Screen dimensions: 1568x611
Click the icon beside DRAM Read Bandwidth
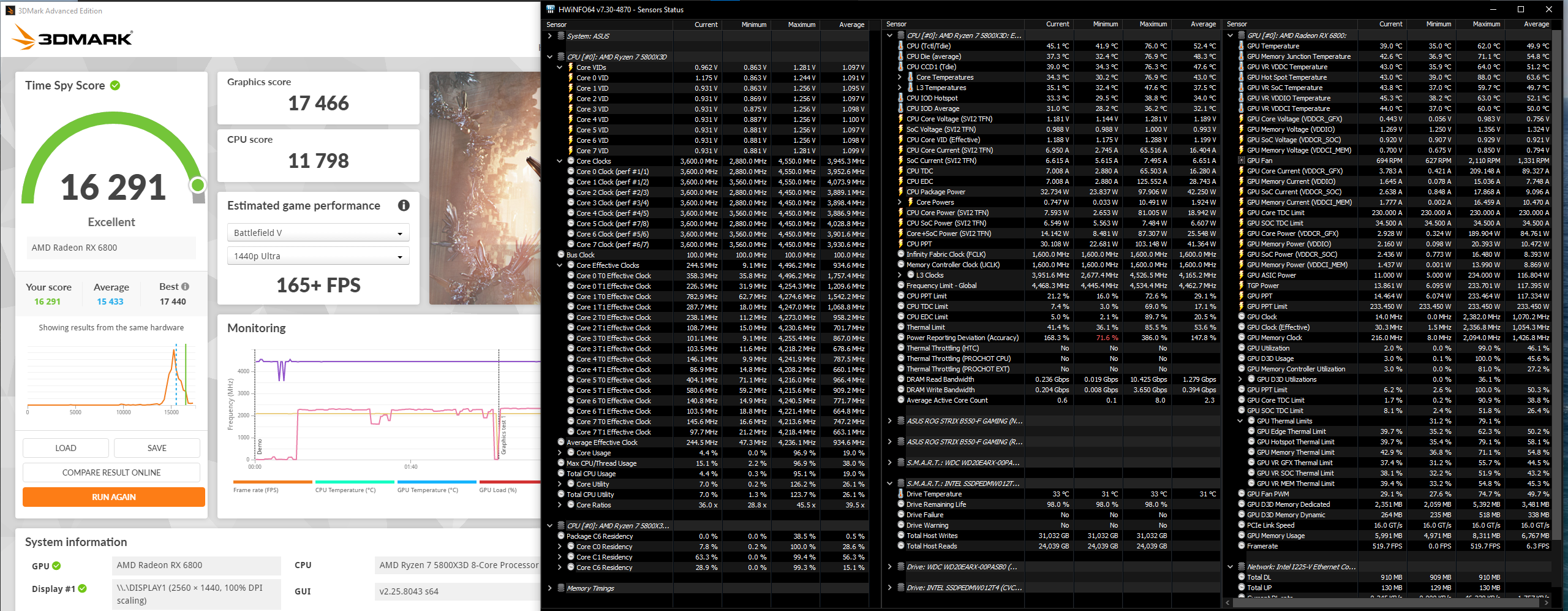coord(900,379)
